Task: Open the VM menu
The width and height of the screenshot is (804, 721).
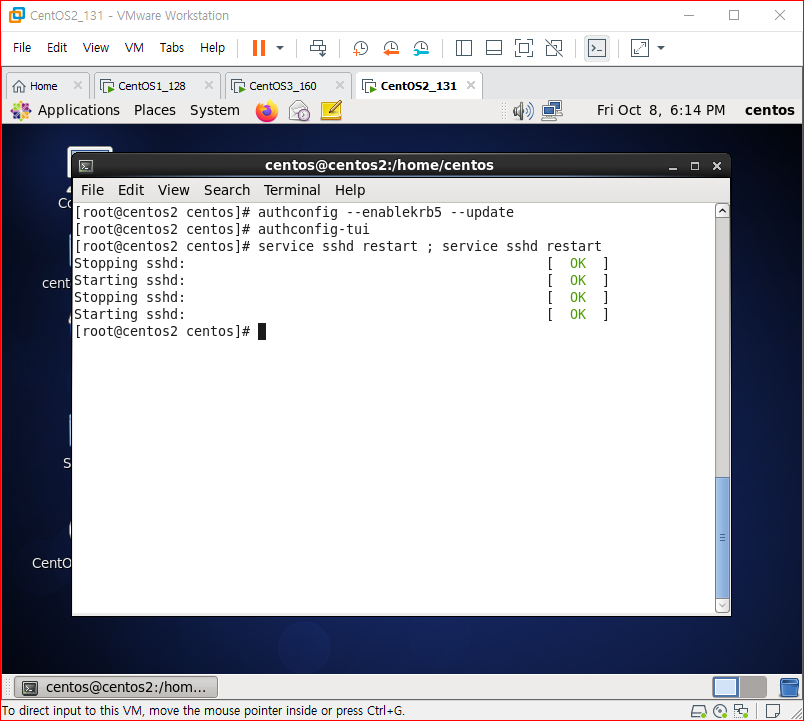Action: [134, 48]
